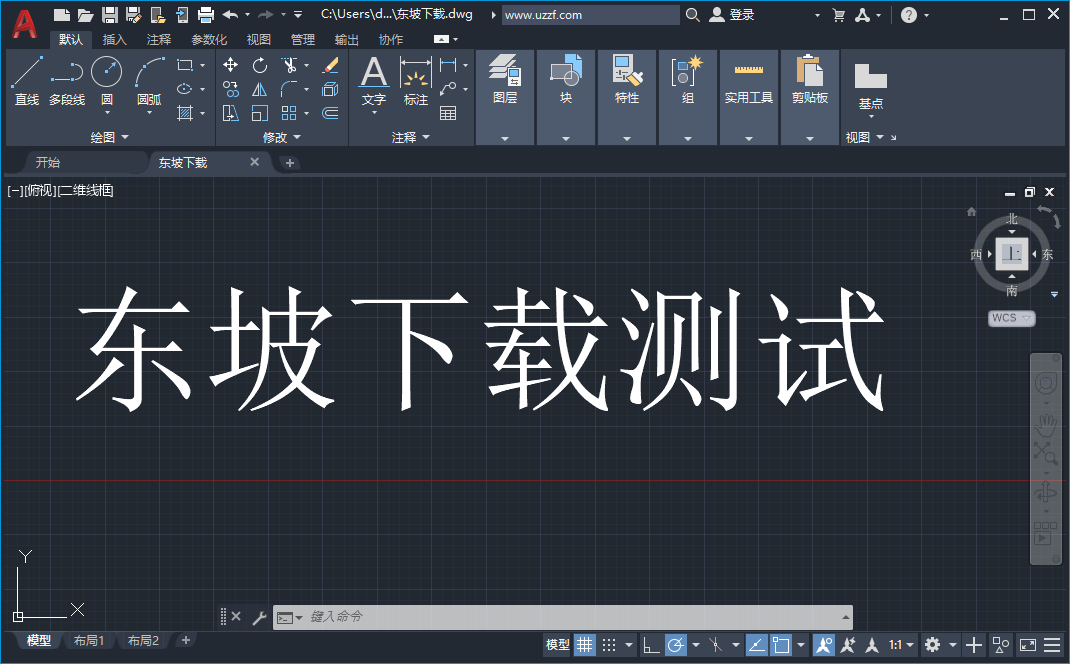
Task: Switch to the 布局1 layout tab
Action: 88,640
